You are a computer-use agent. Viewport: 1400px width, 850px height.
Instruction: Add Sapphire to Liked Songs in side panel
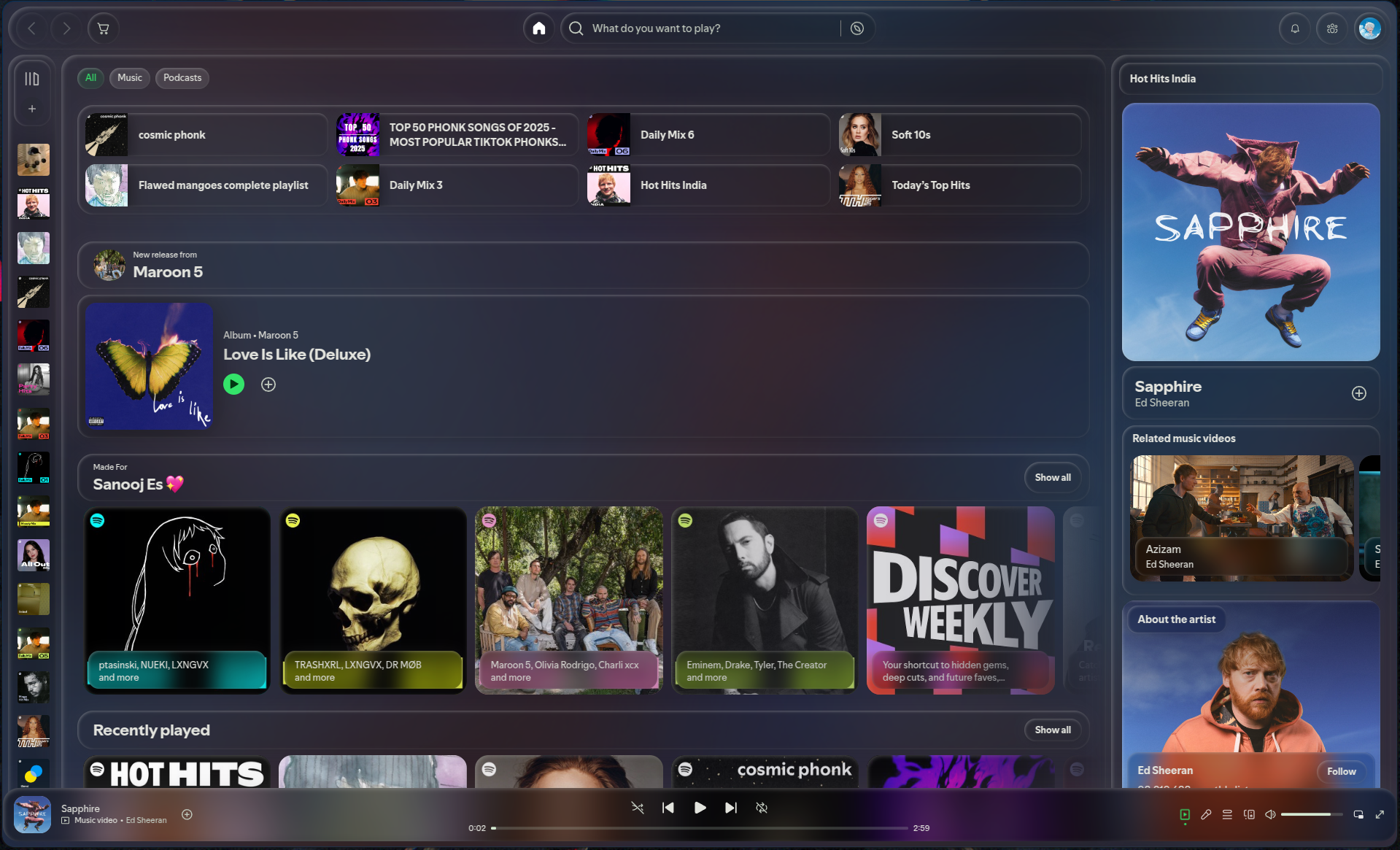click(1358, 393)
